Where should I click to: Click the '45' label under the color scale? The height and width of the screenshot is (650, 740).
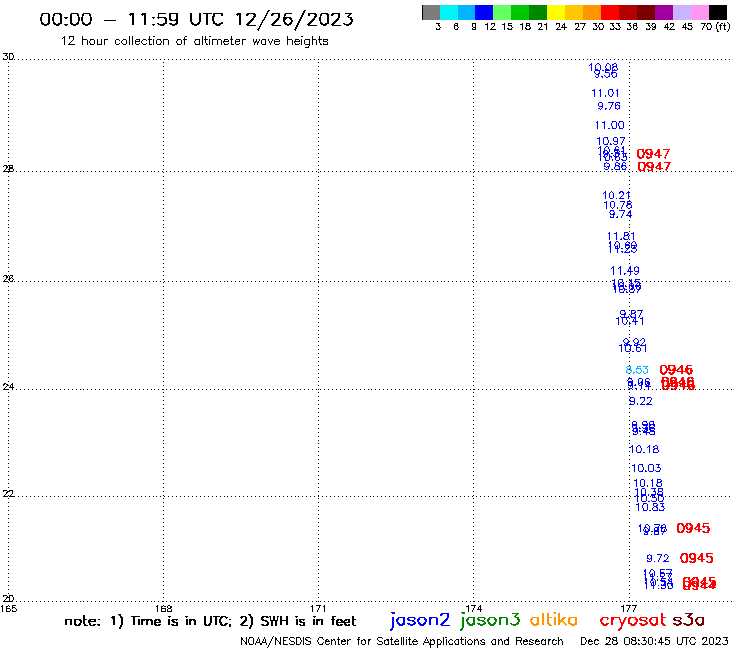tap(687, 27)
